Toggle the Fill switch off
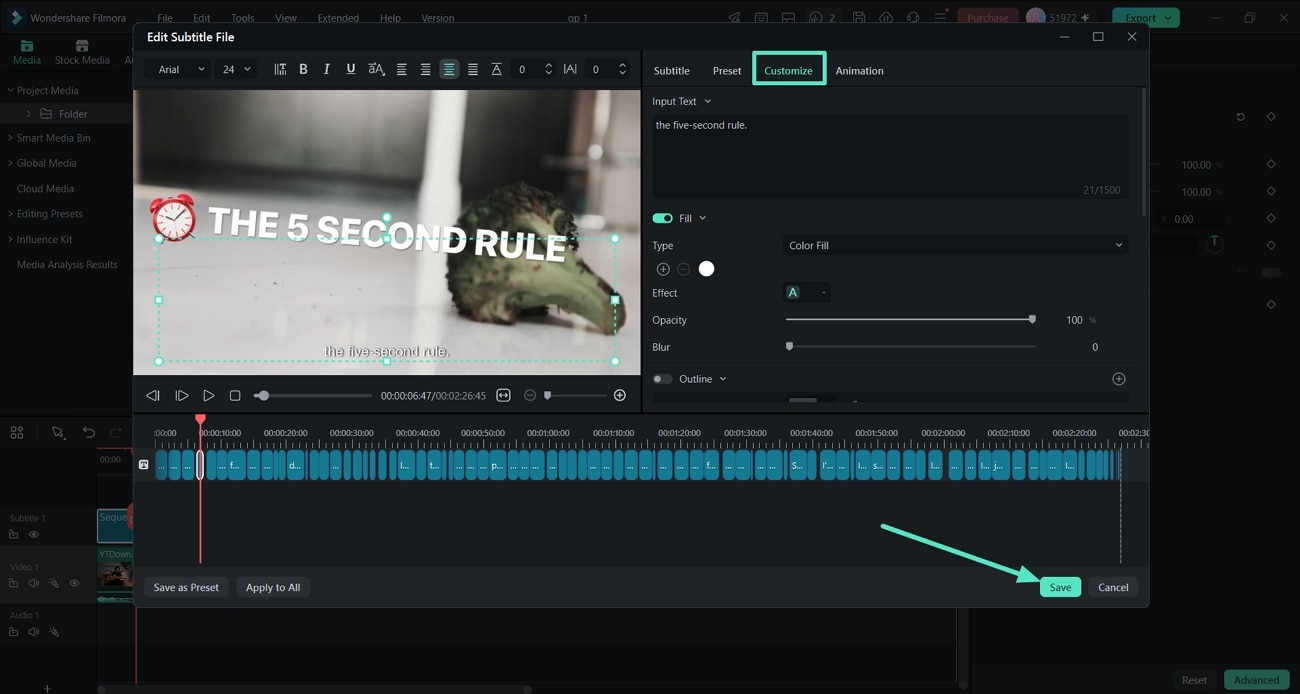 coord(662,218)
